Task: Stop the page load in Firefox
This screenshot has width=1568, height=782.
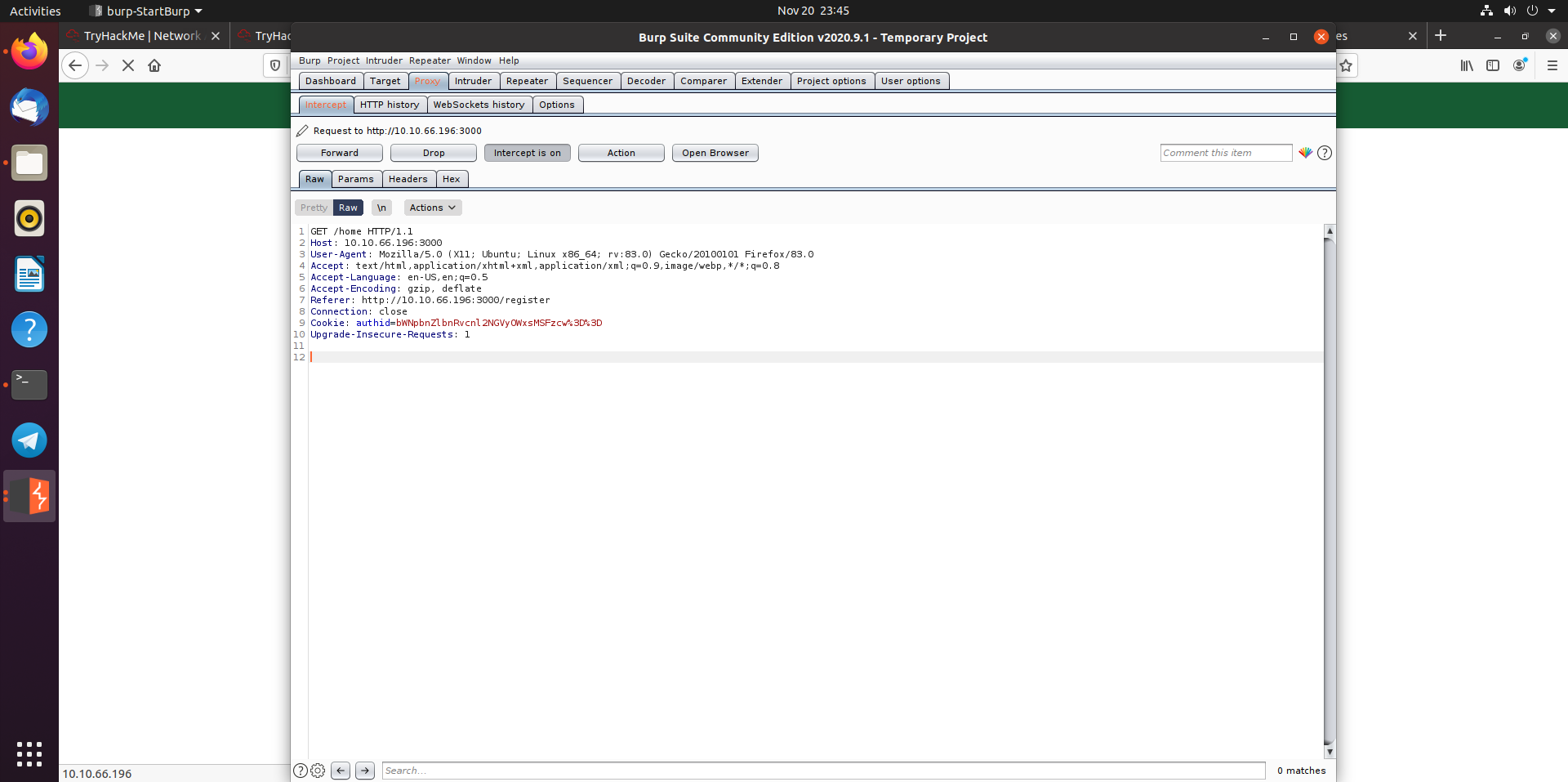Action: point(128,65)
